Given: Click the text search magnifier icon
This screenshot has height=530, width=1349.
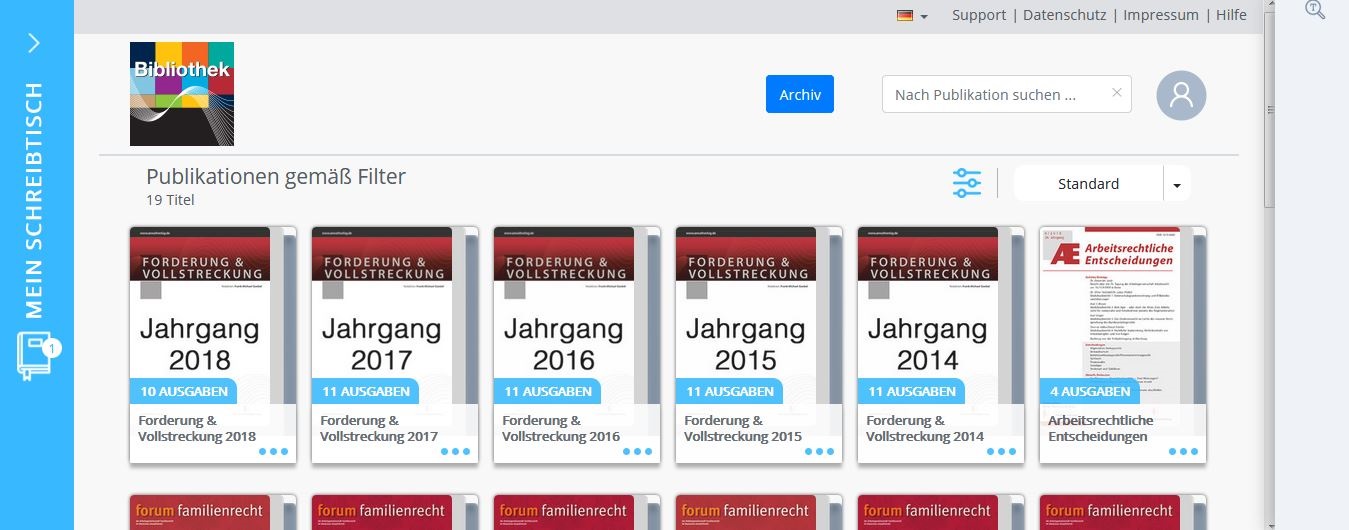Looking at the screenshot, I should coord(1315,10).
